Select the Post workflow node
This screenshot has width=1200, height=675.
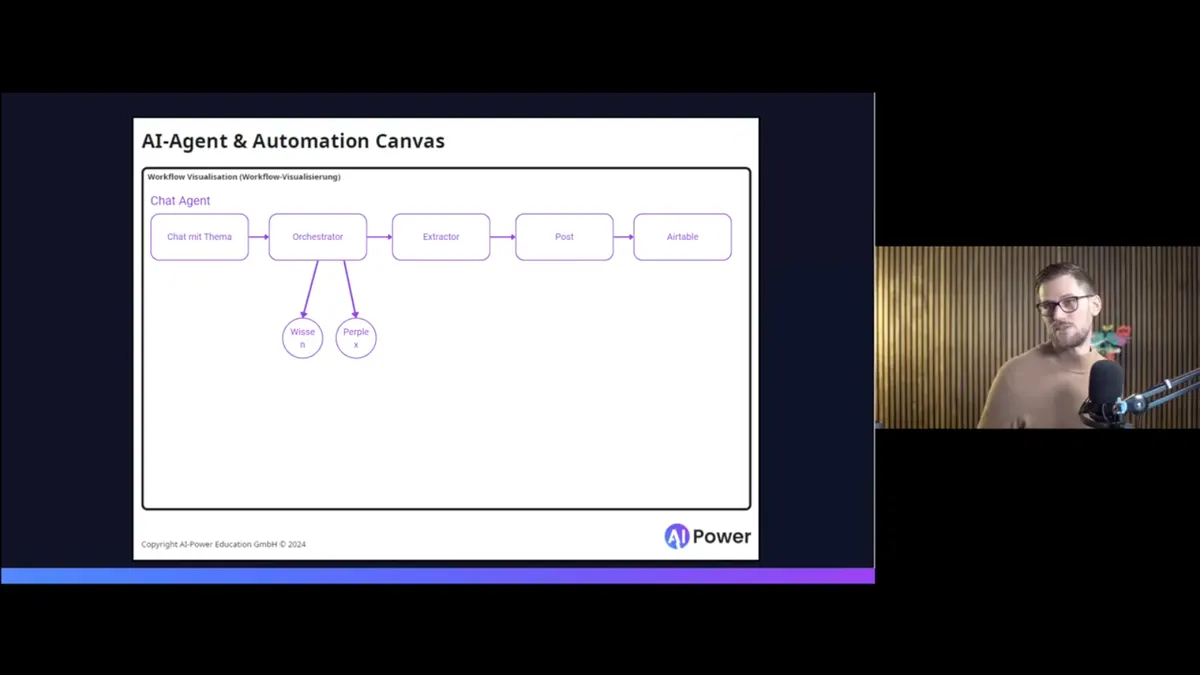(x=564, y=237)
